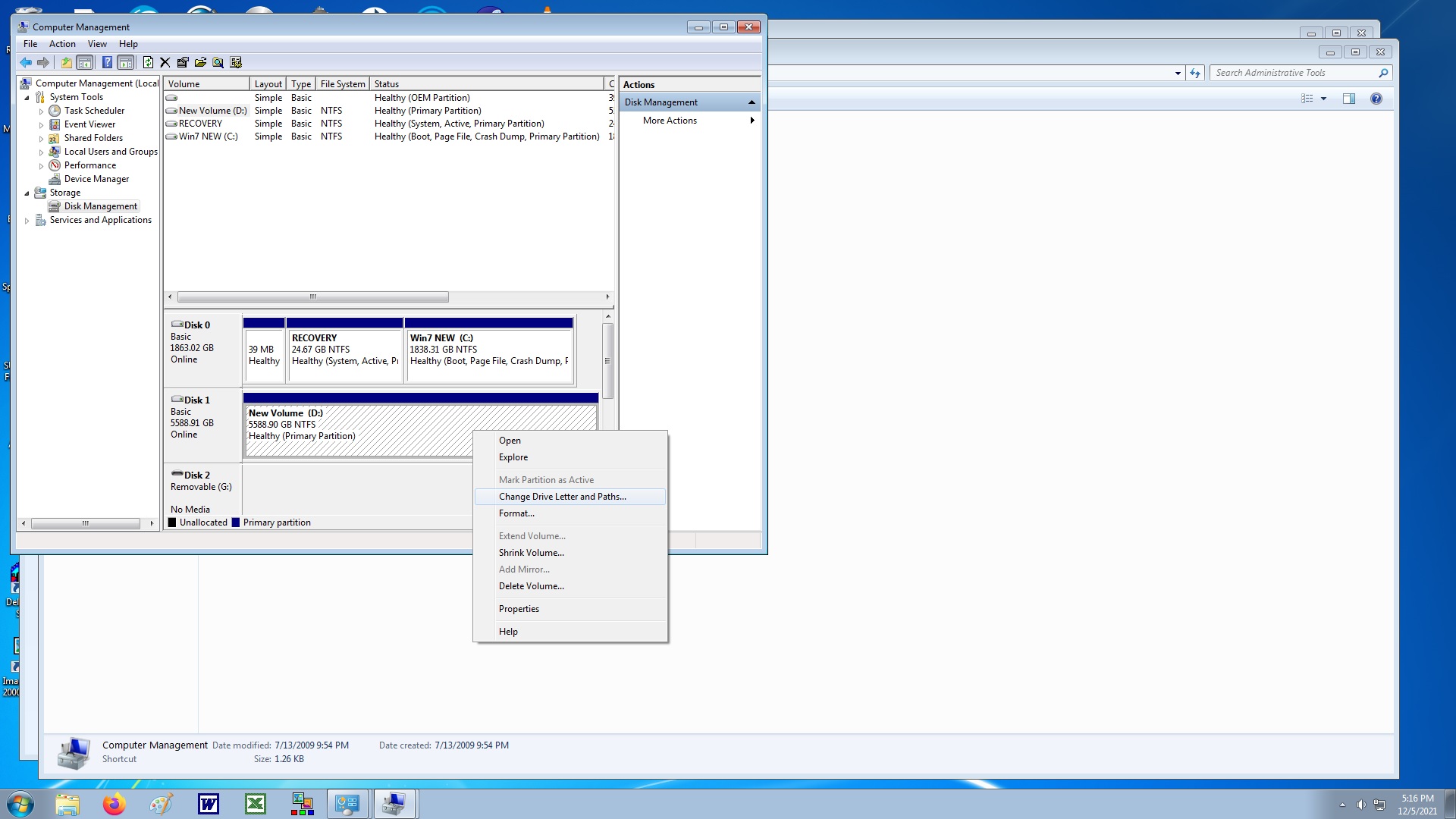Select New Volume (D:) row in volume list

[388, 111]
